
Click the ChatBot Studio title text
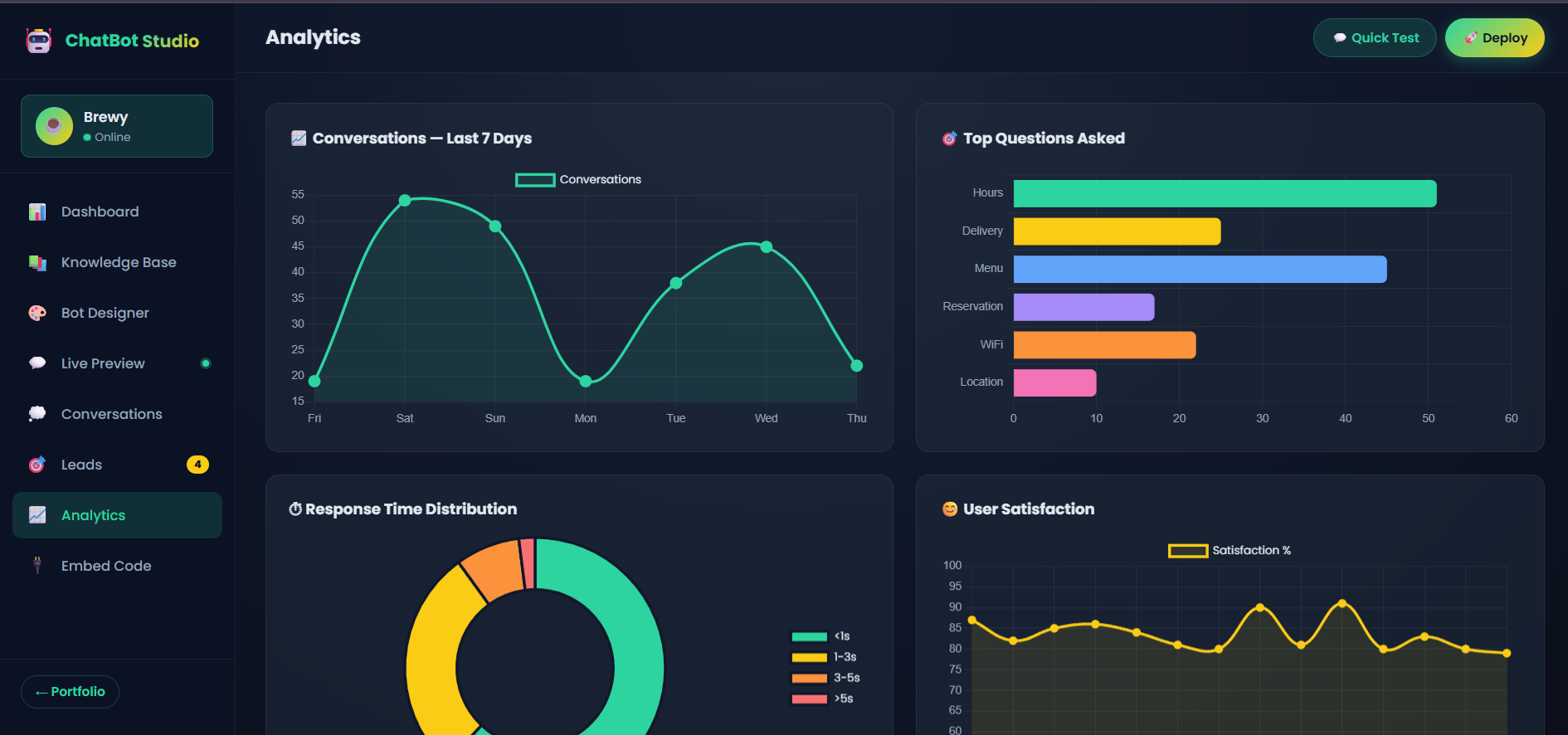[132, 41]
